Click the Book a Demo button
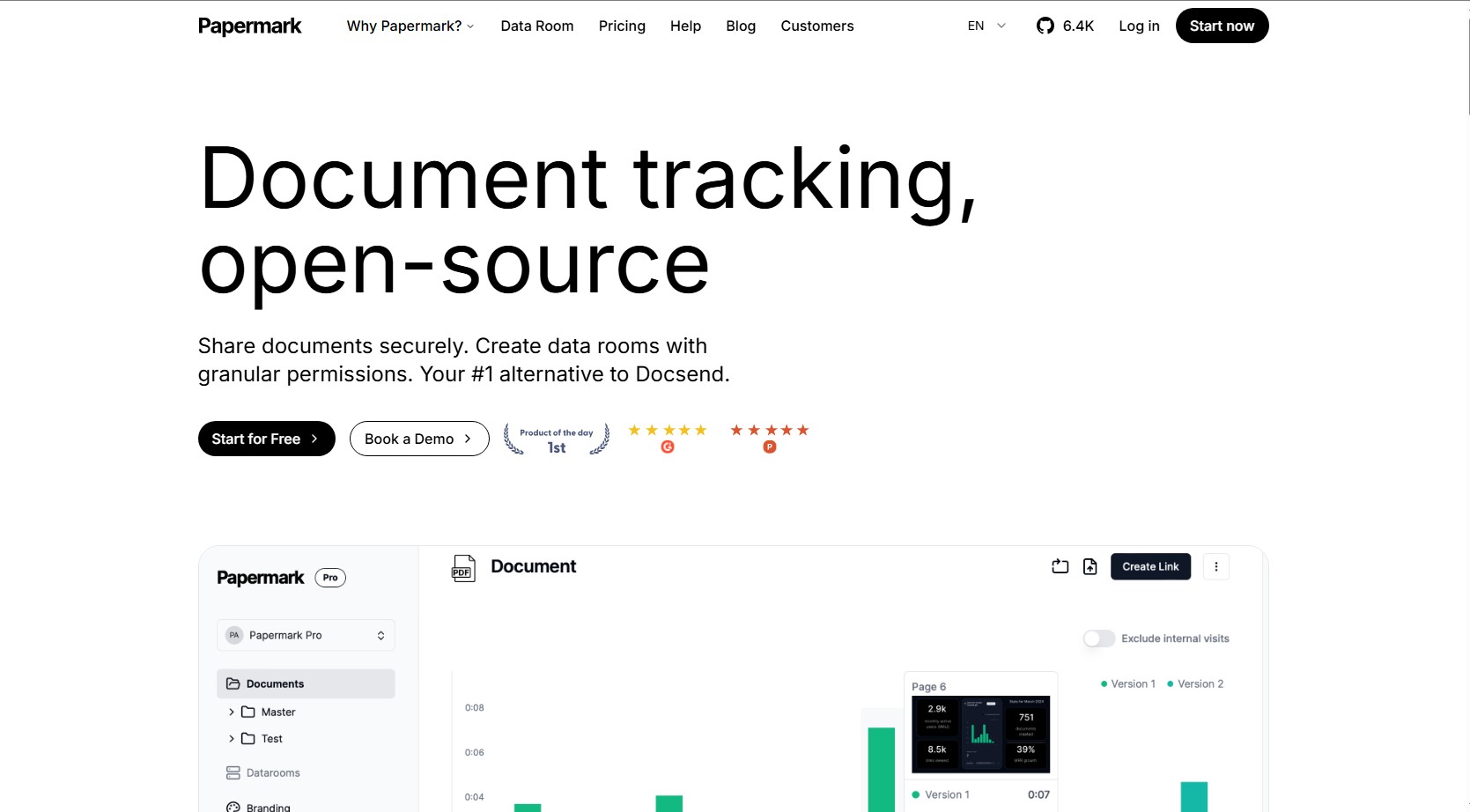Image resolution: width=1470 pixels, height=812 pixels. coord(419,439)
